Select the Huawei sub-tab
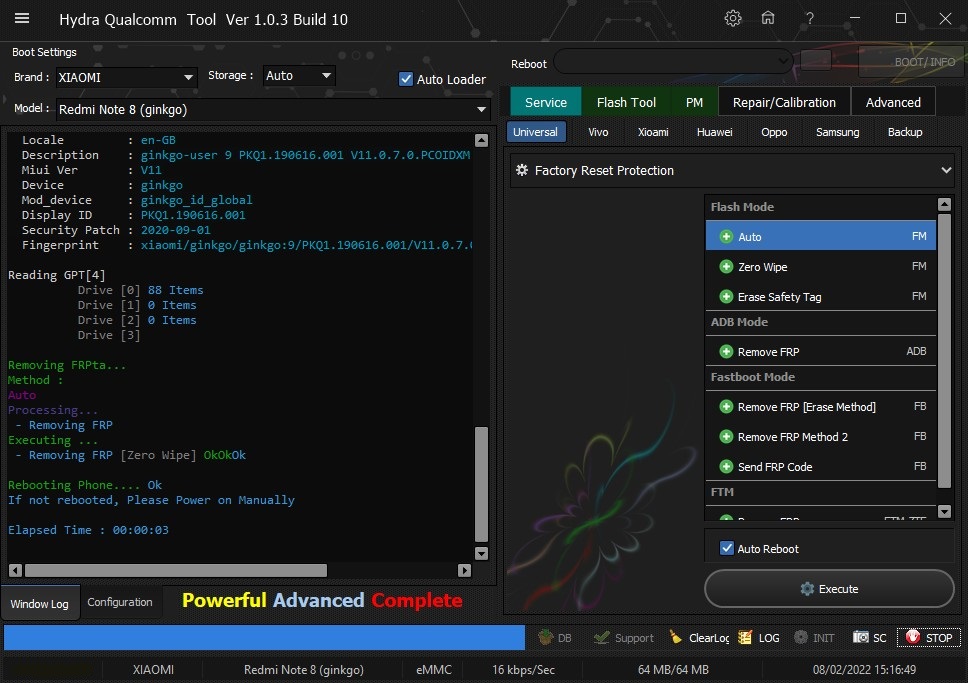The height and width of the screenshot is (683, 968). point(714,132)
